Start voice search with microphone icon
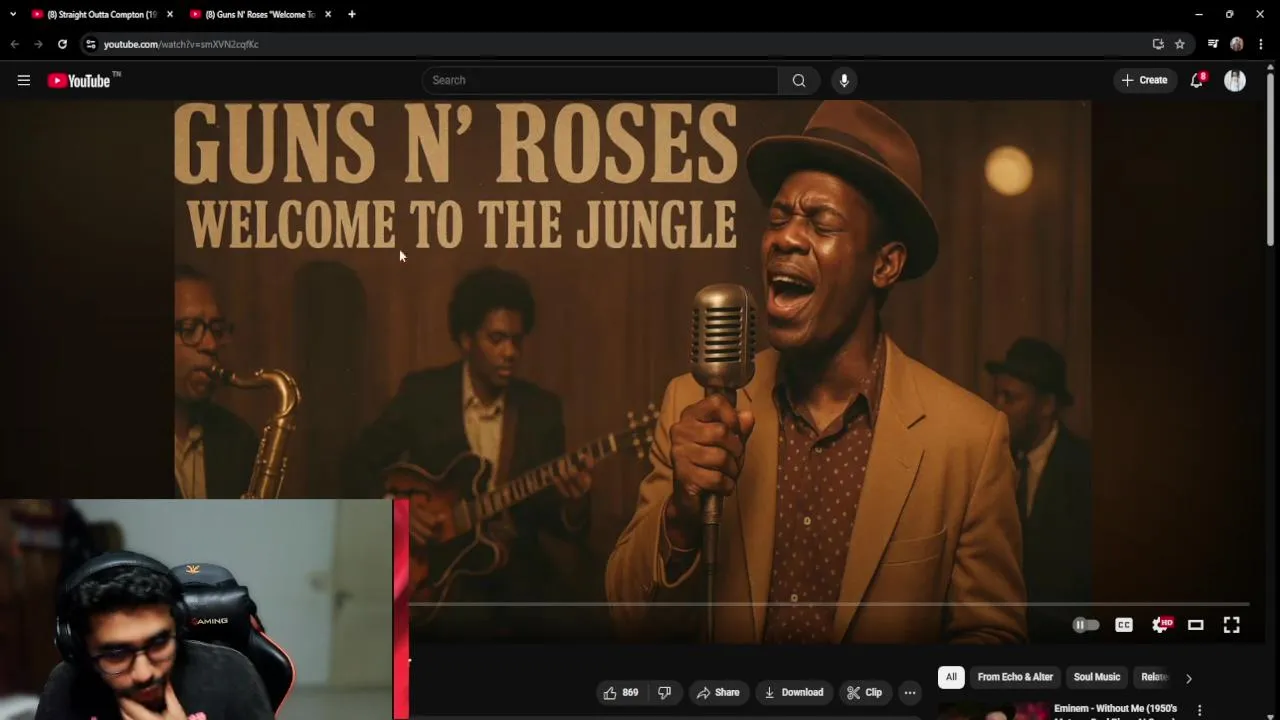1280x720 pixels. pos(844,80)
